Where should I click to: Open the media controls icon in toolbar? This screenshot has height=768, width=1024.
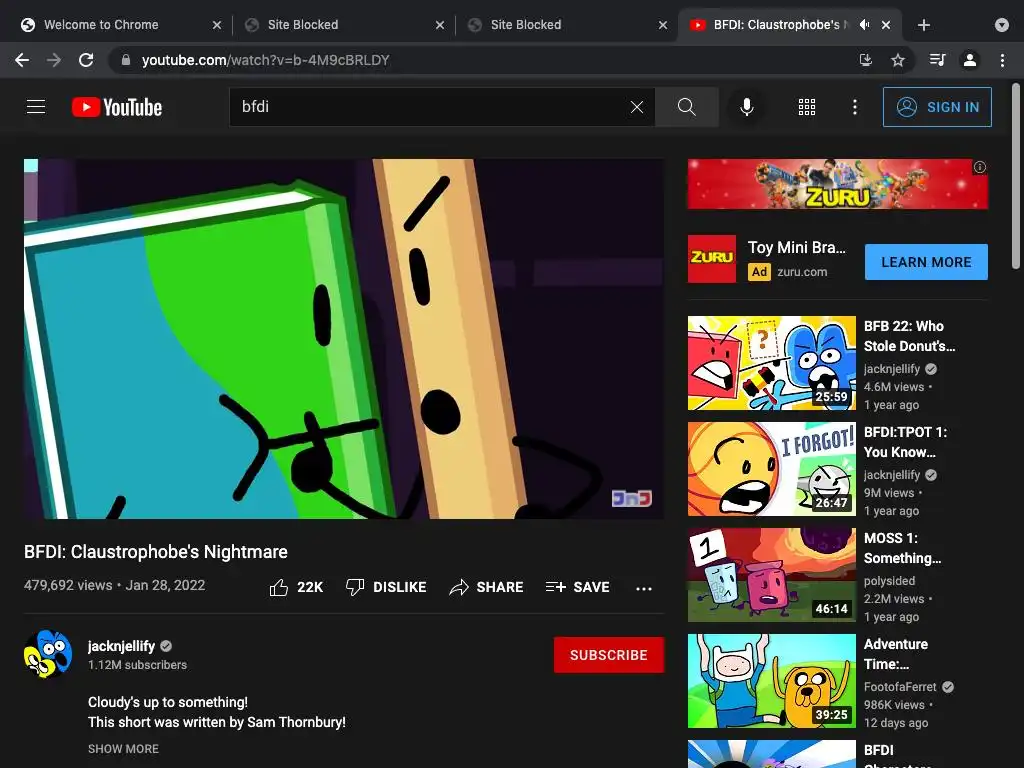937,60
